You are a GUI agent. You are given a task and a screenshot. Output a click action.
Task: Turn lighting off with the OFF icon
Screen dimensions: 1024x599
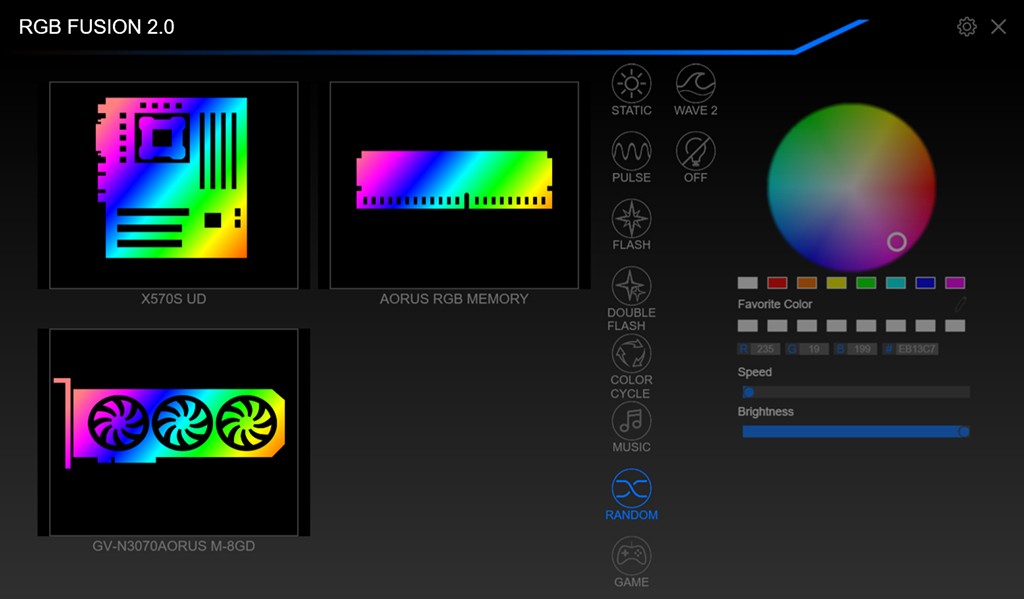(695, 151)
